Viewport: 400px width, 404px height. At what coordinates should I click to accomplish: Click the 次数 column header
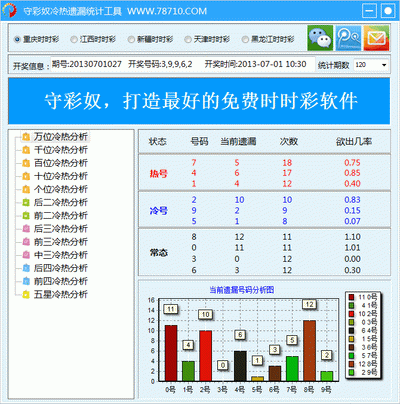click(289, 142)
